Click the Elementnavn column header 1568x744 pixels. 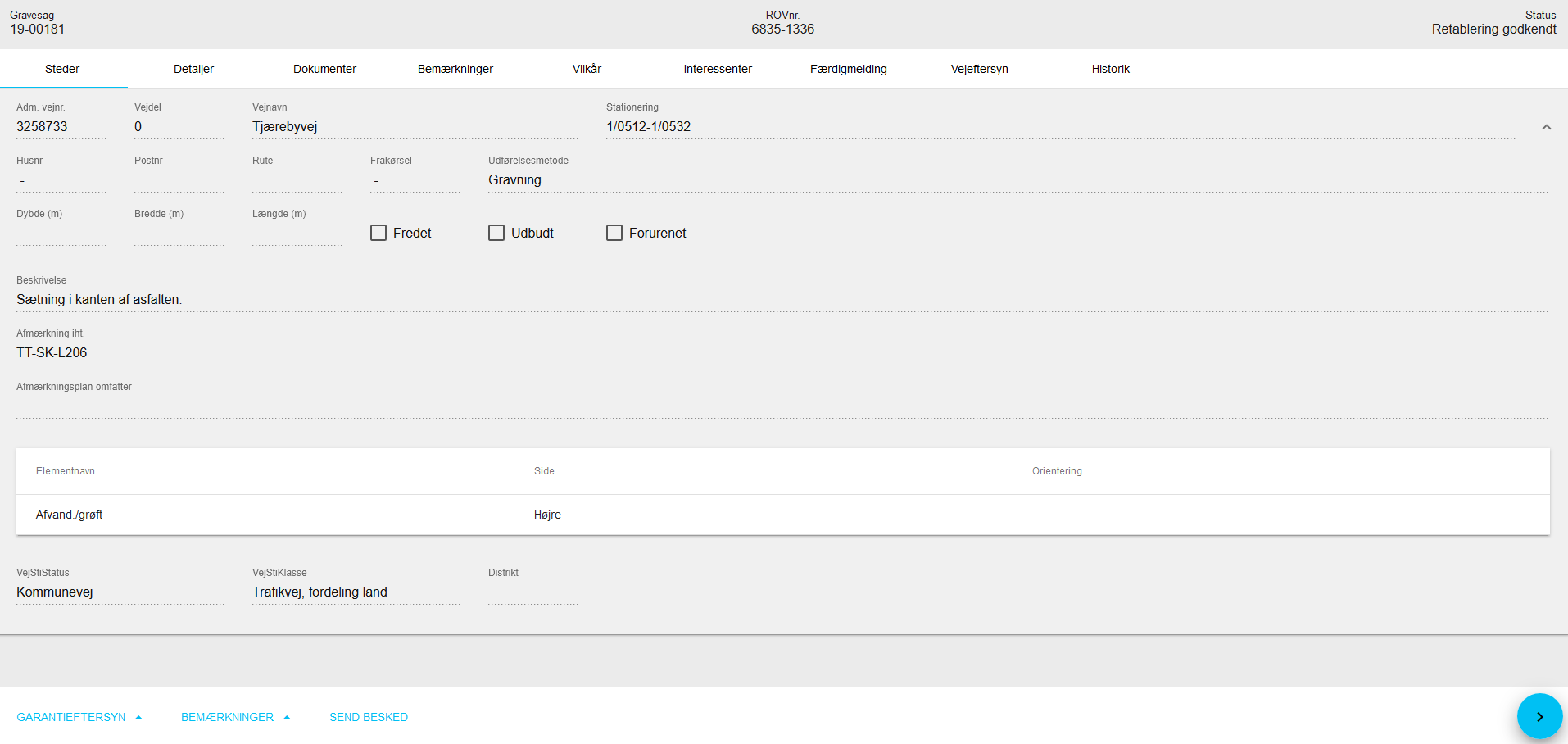click(66, 471)
